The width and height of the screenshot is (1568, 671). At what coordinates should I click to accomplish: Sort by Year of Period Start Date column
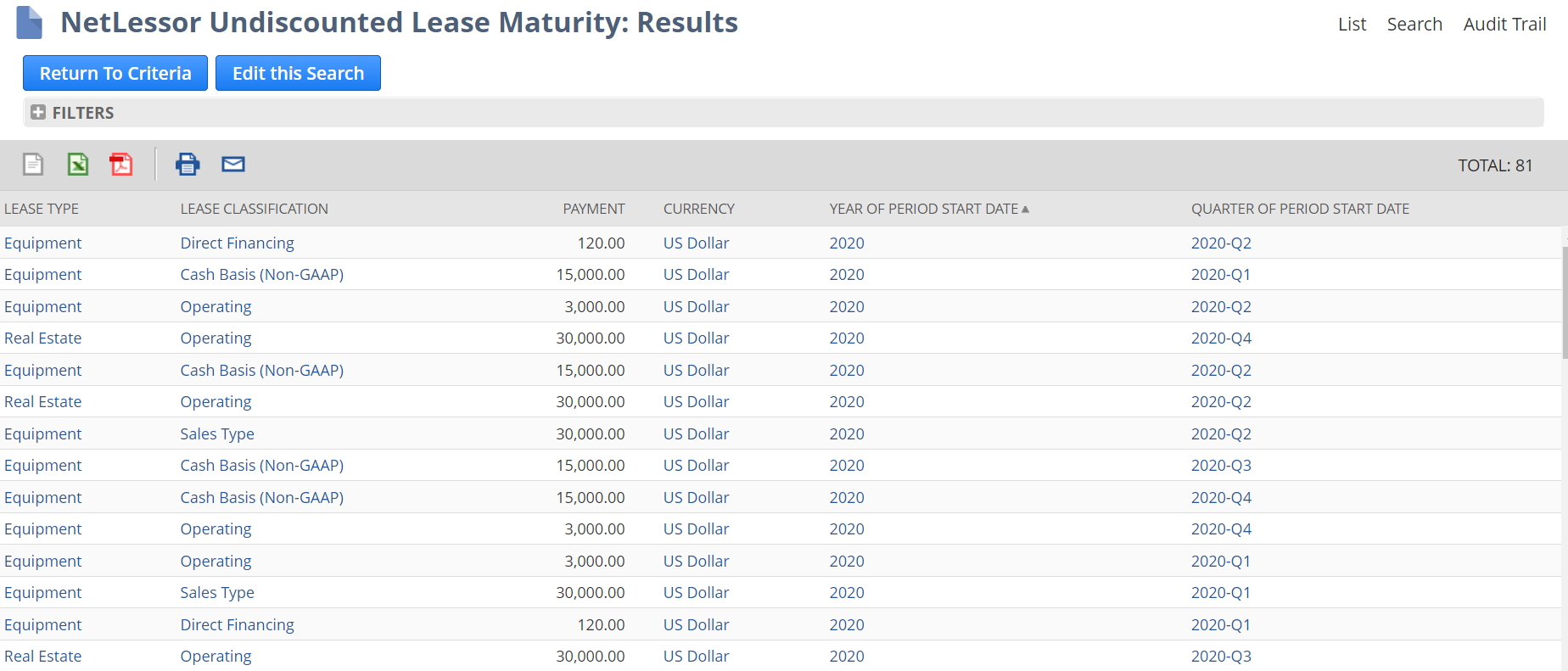923,209
